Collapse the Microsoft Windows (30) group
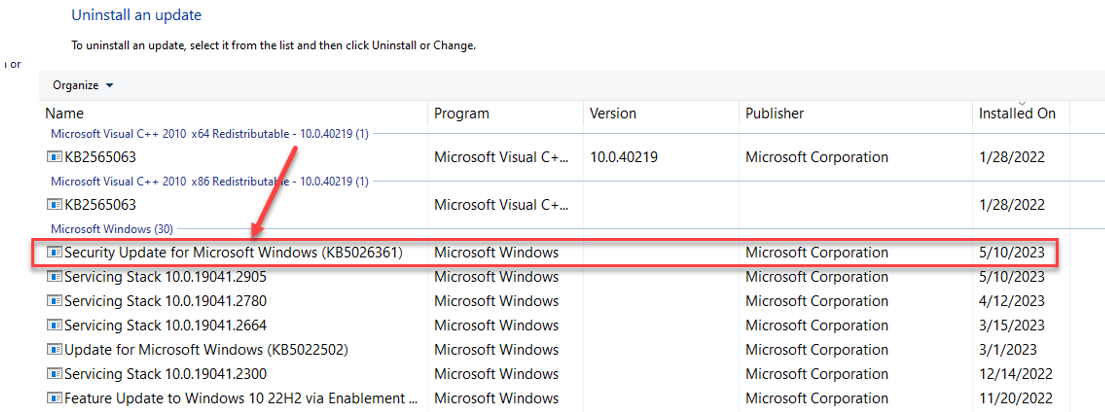 click(112, 228)
